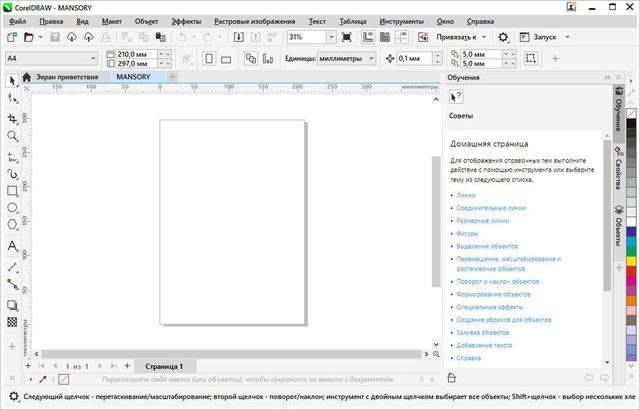Switch to the Экран приветствия tab
The image size is (640, 410).
[x=68, y=76]
